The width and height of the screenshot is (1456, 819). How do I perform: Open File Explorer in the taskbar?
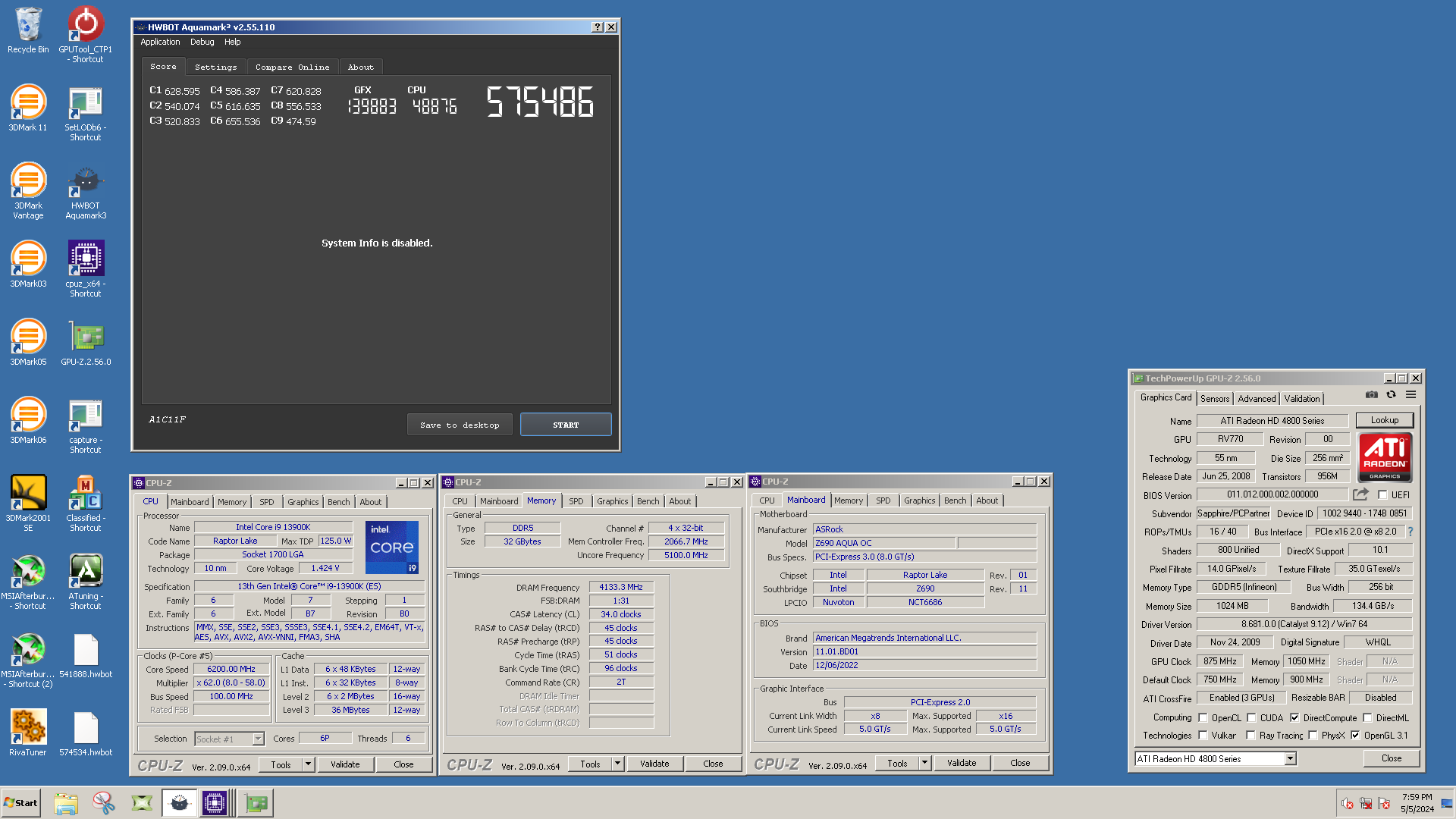tap(66, 803)
